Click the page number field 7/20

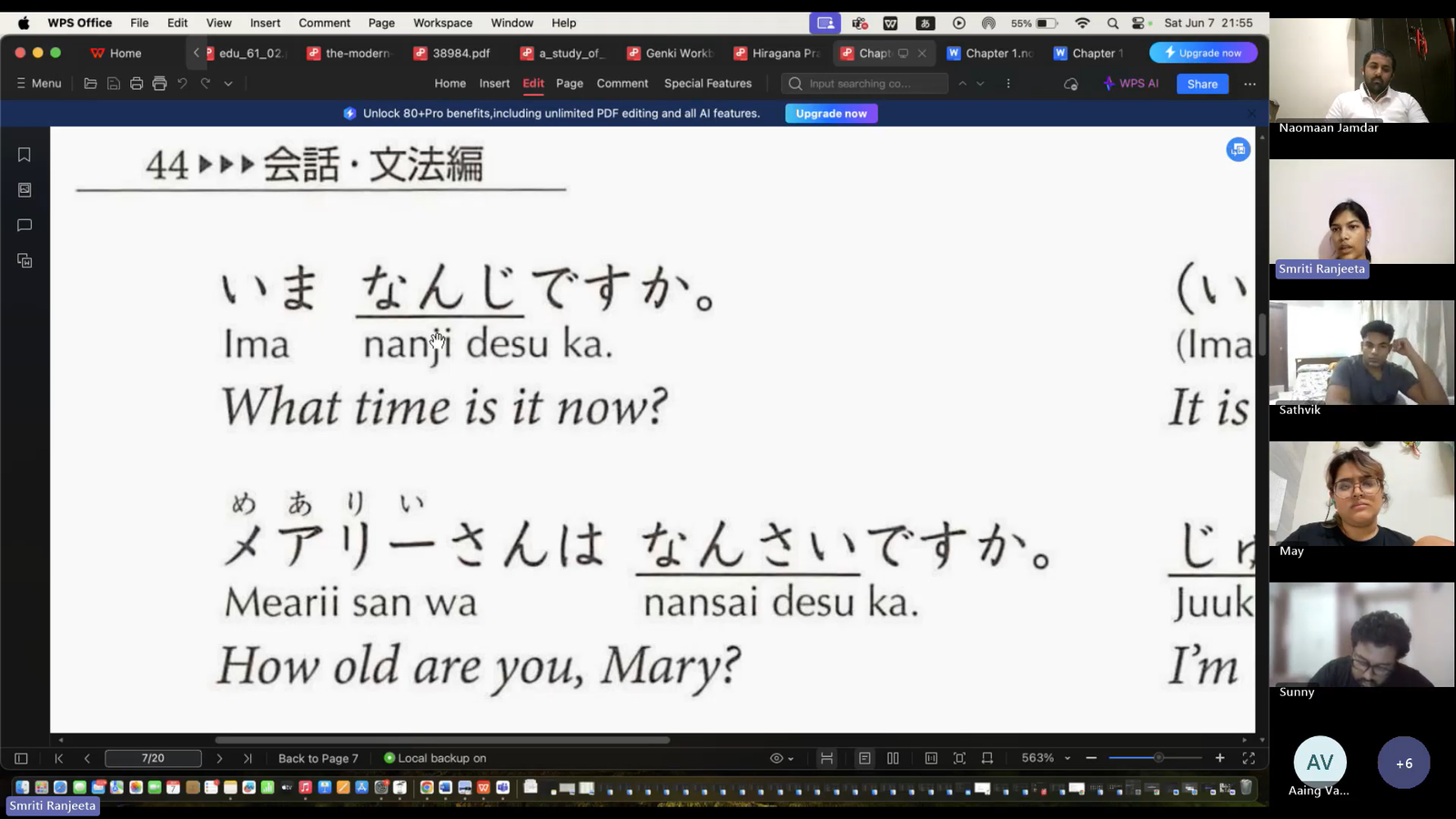153,758
